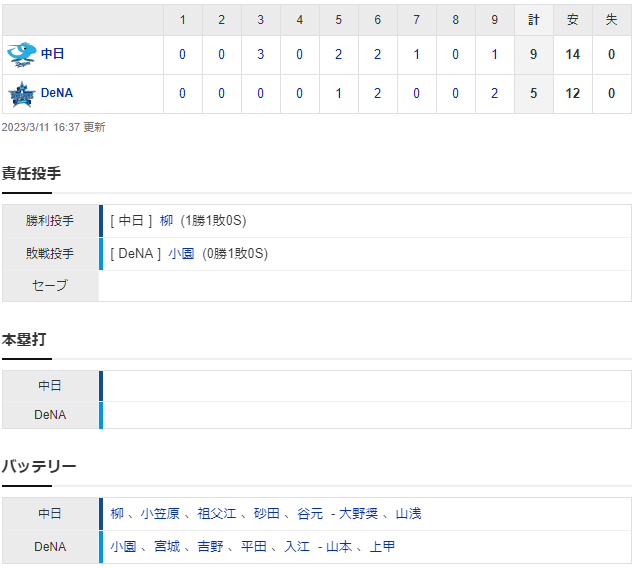Open catcher 大野奨 link

358,514
